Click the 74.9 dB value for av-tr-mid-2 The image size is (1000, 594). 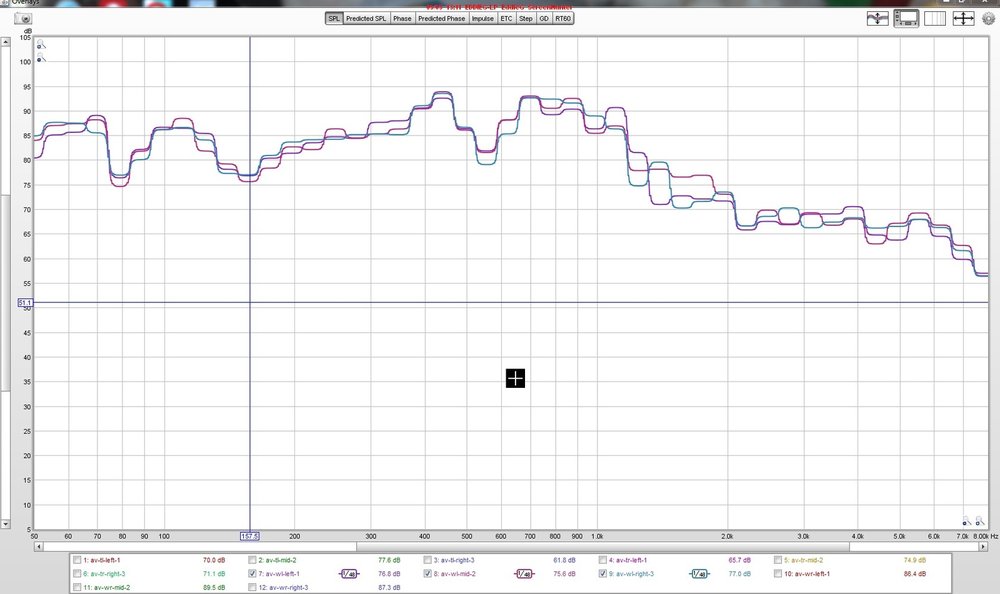click(x=915, y=560)
